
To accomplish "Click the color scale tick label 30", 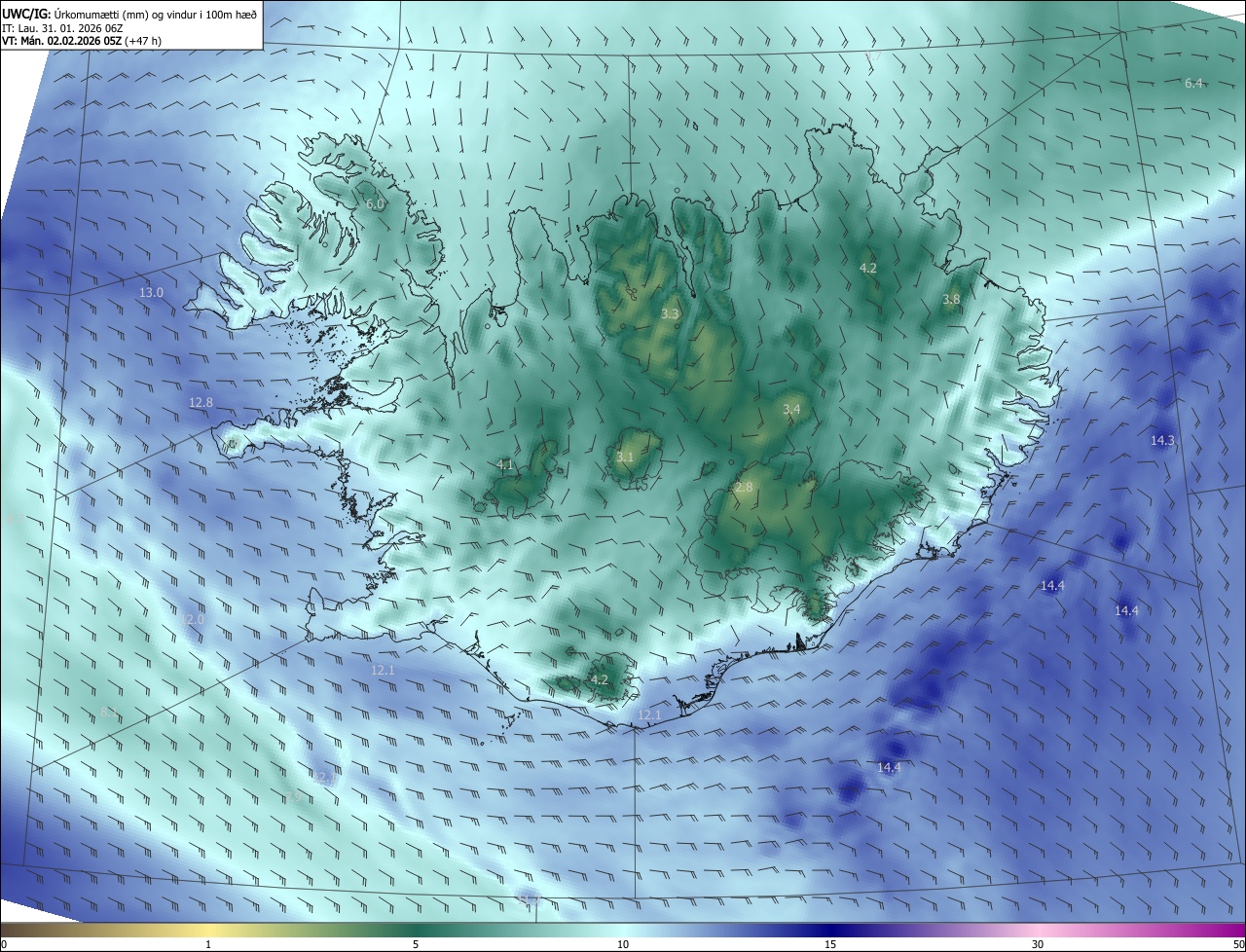I will coord(1038,944).
